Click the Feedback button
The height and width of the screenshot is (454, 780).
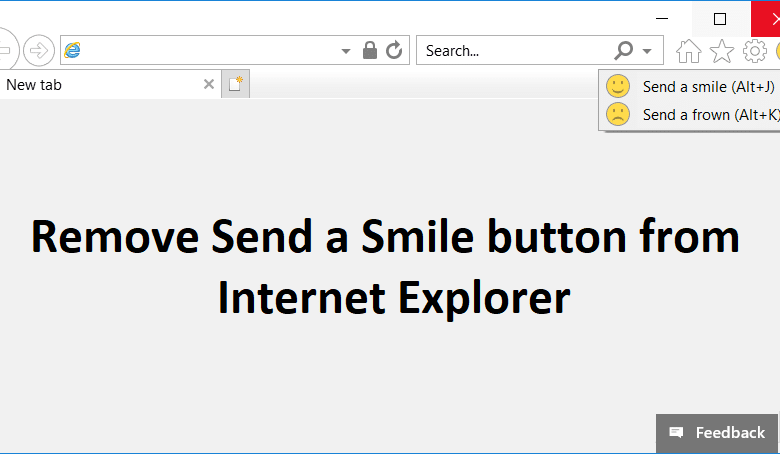[716, 433]
